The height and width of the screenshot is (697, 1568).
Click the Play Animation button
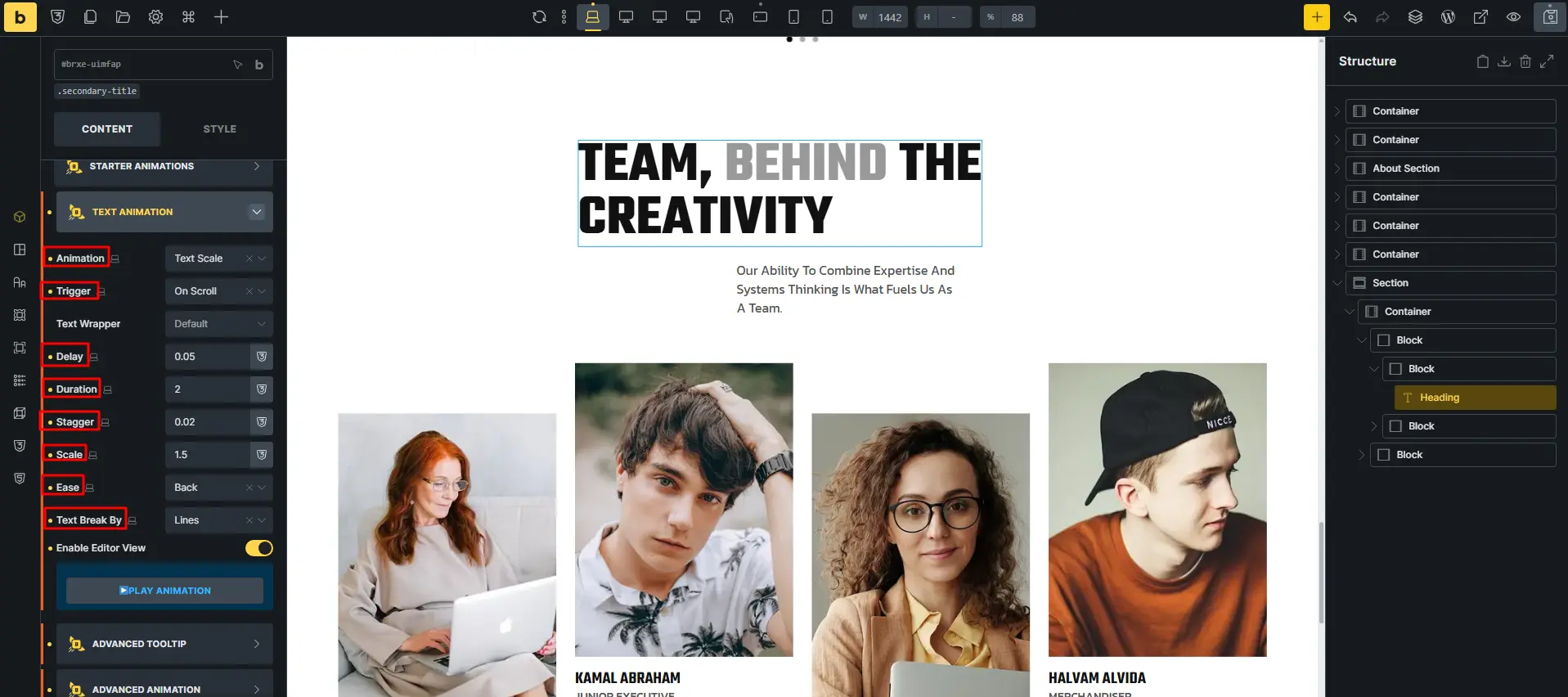pyautogui.click(x=164, y=591)
